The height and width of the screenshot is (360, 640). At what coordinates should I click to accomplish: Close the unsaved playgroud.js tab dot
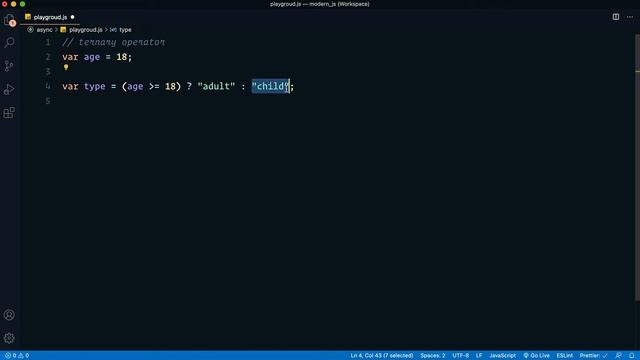72,17
